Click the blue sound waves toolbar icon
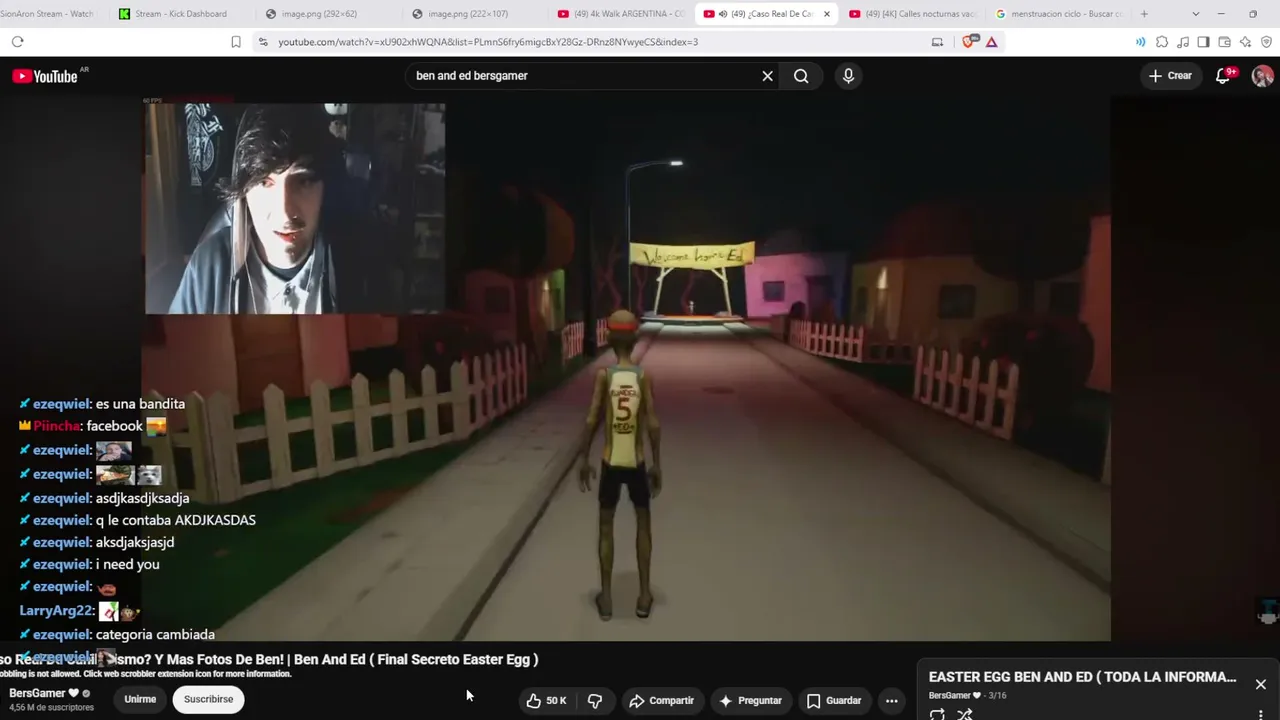This screenshot has height=720, width=1280. 1140,42
